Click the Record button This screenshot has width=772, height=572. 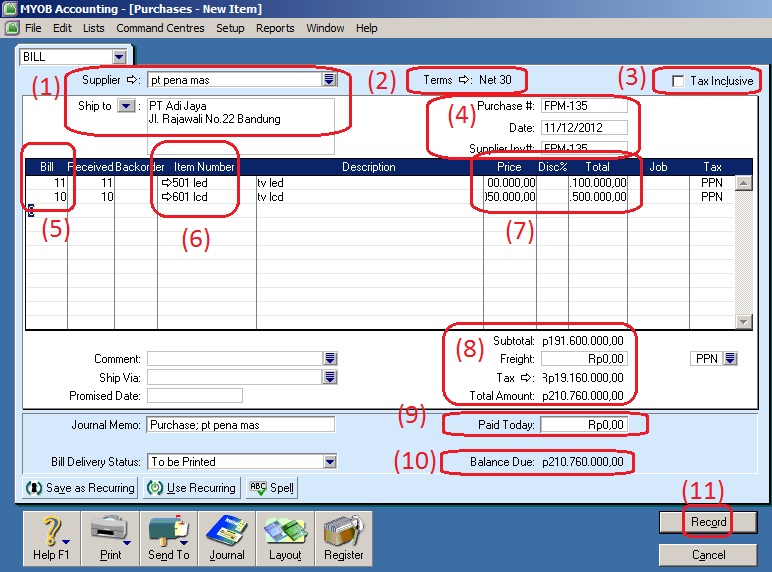tap(708, 522)
